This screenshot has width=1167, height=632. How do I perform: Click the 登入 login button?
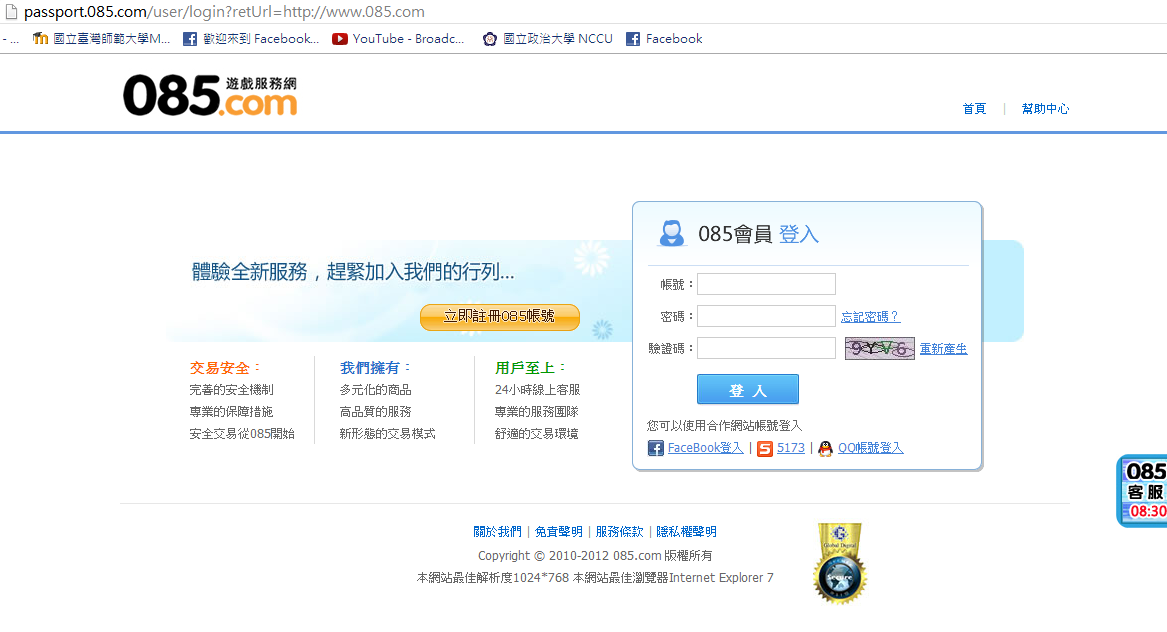coord(747,389)
